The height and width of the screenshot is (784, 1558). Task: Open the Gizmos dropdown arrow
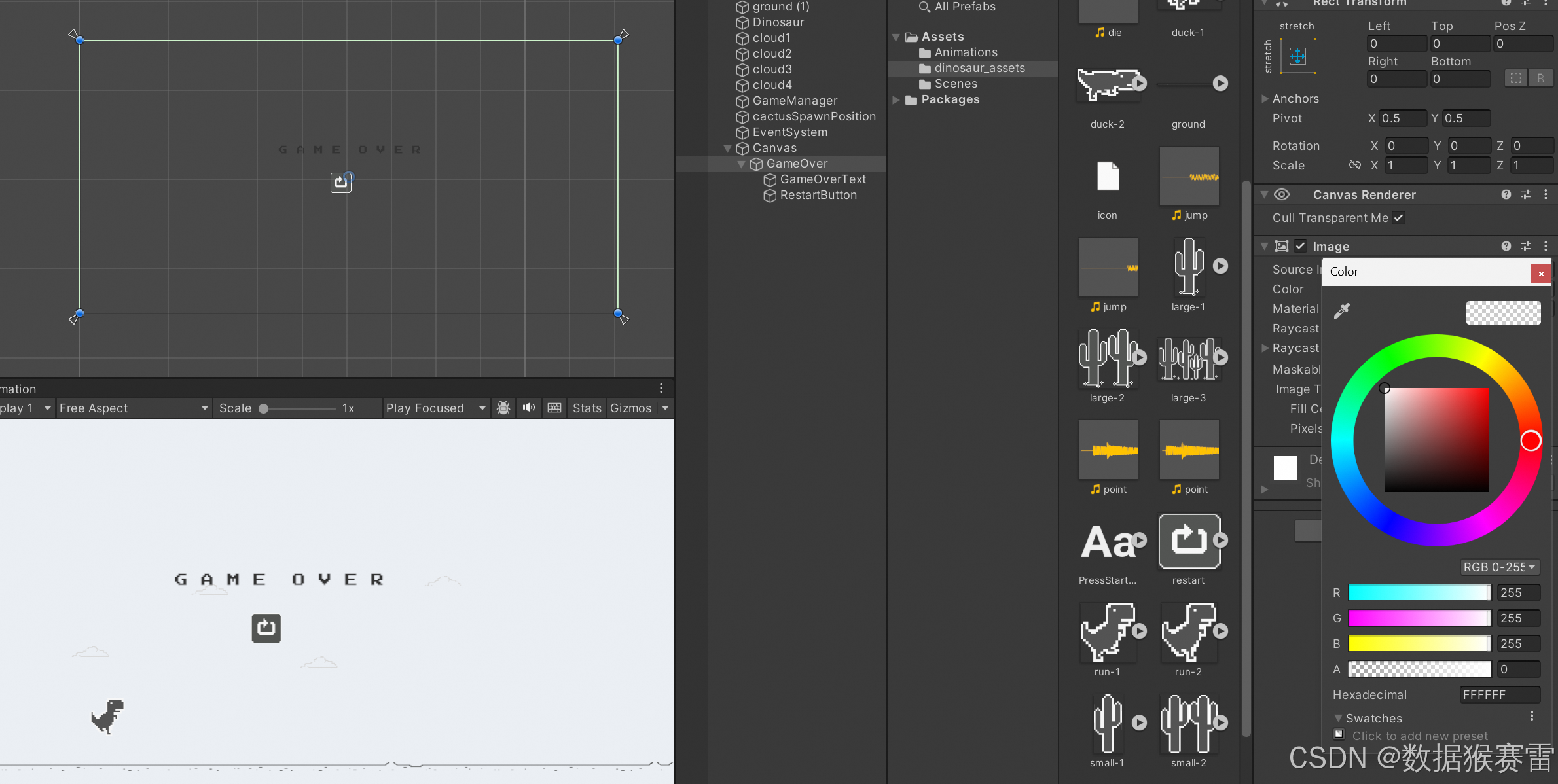(665, 408)
